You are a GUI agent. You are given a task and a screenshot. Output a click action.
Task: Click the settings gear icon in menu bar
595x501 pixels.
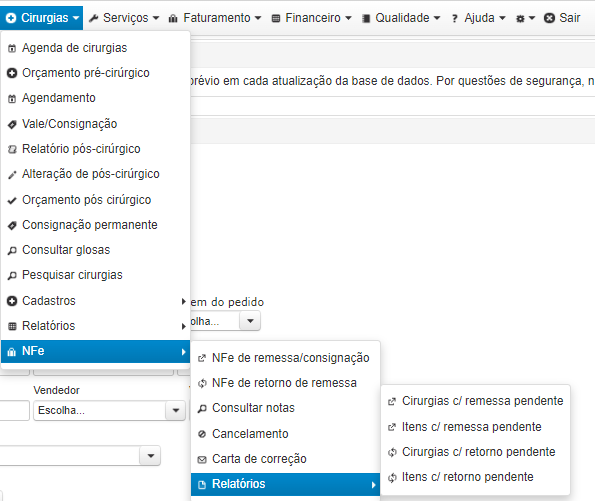(520, 18)
